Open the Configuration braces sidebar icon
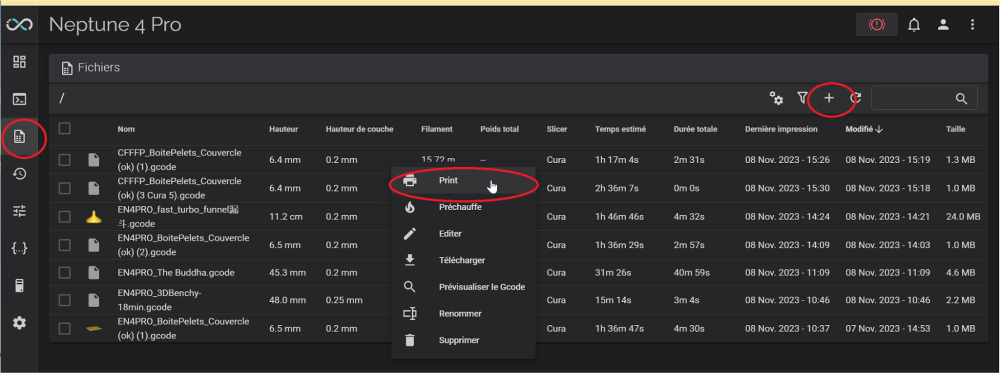Image resolution: width=1000 pixels, height=373 pixels. coord(20,248)
